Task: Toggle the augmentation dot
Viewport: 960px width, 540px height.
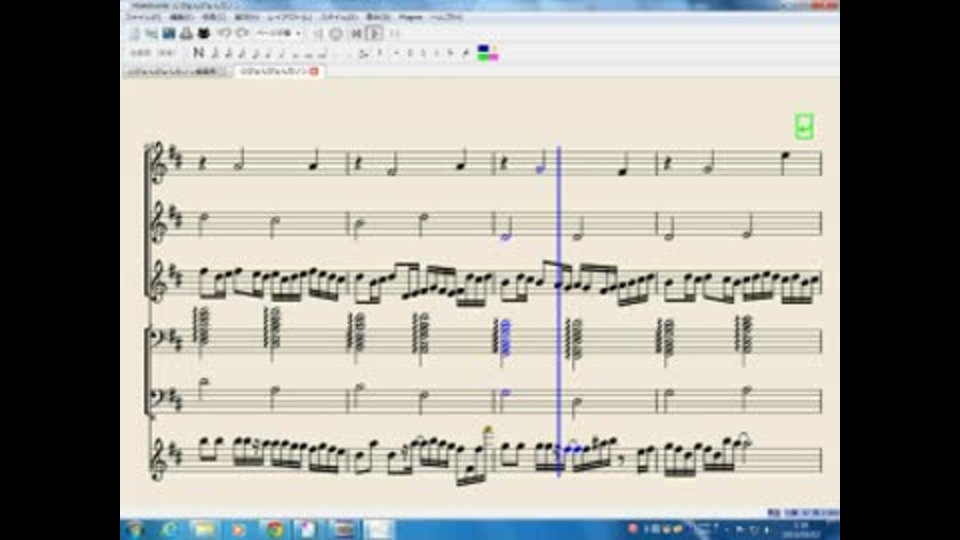Action: point(336,53)
